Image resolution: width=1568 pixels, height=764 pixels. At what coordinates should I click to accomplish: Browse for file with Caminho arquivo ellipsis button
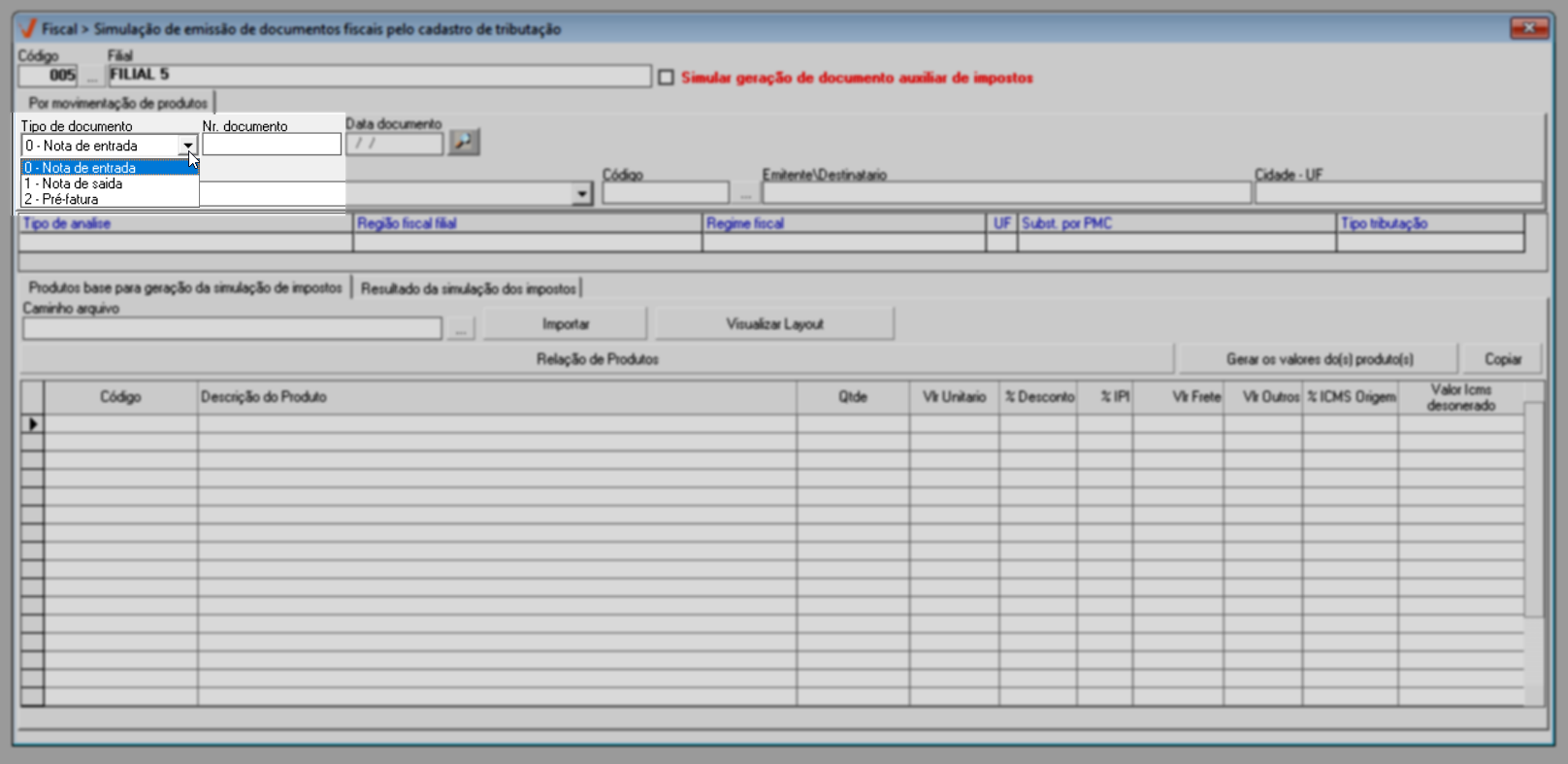(x=460, y=329)
